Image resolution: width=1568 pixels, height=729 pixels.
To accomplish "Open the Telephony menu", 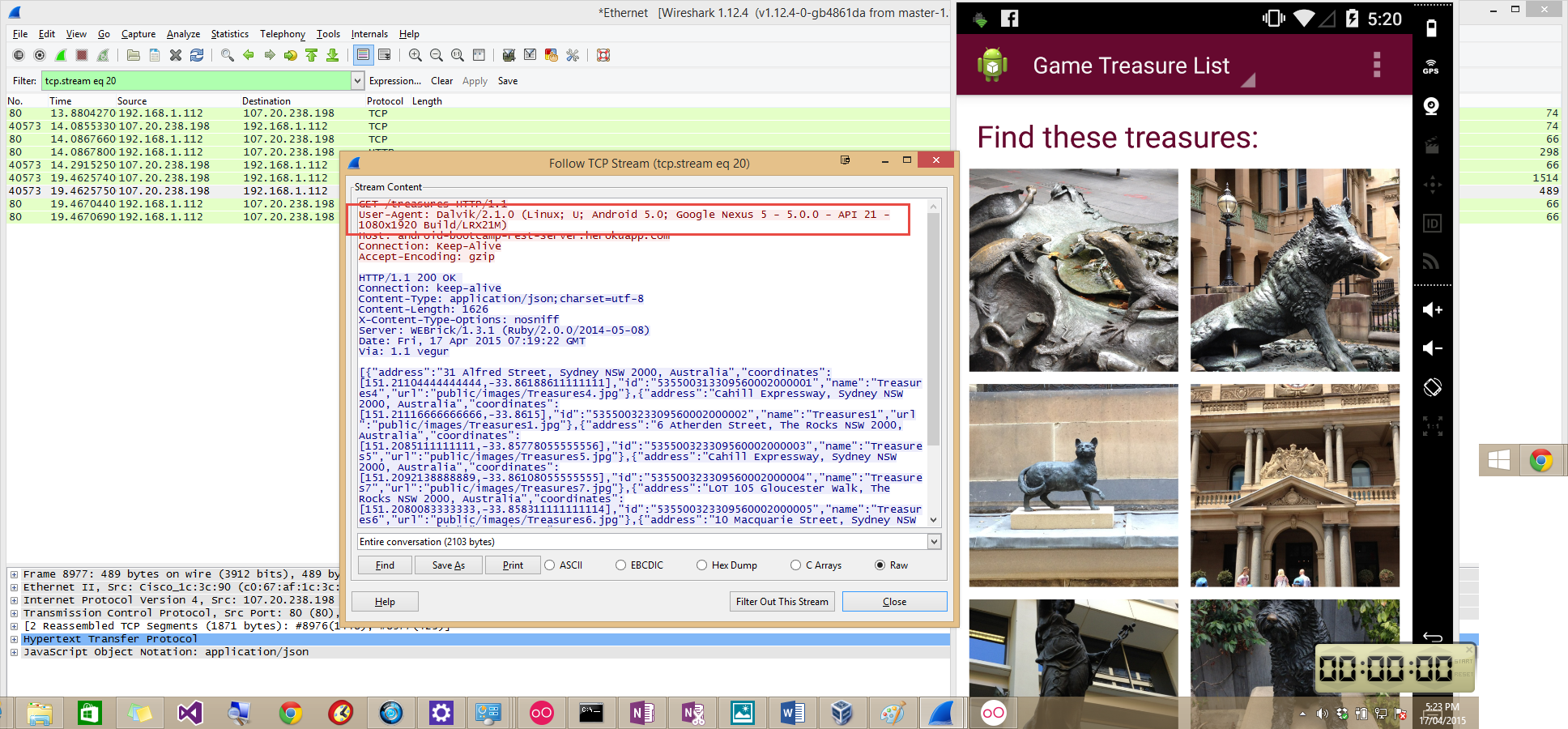I will [x=283, y=34].
